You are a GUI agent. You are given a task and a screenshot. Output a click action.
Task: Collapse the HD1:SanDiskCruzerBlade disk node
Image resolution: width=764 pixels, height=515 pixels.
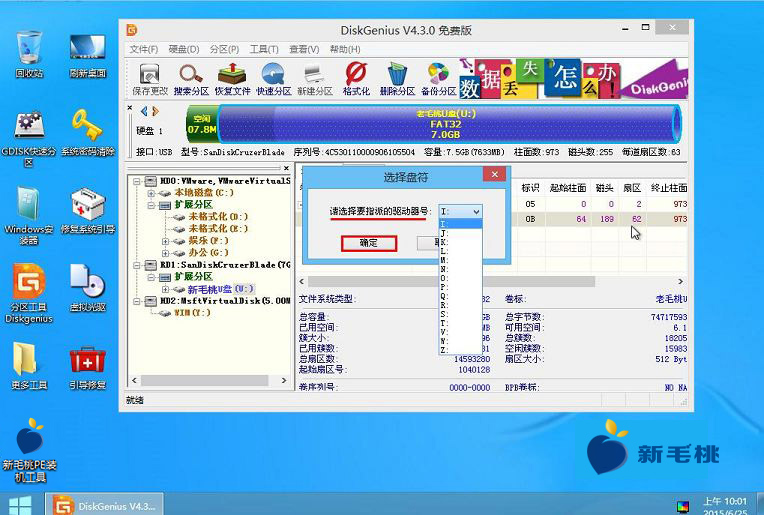(137, 265)
